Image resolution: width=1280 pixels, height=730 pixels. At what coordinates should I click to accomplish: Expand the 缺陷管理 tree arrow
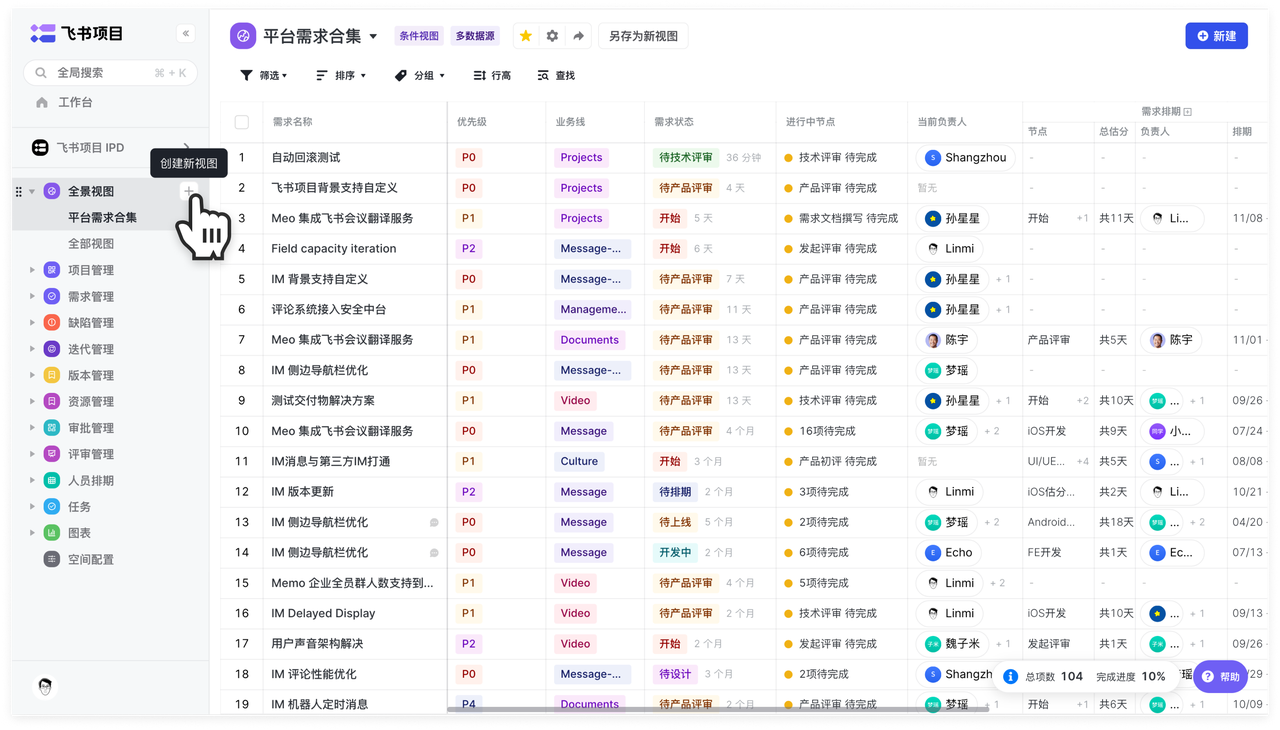32,323
